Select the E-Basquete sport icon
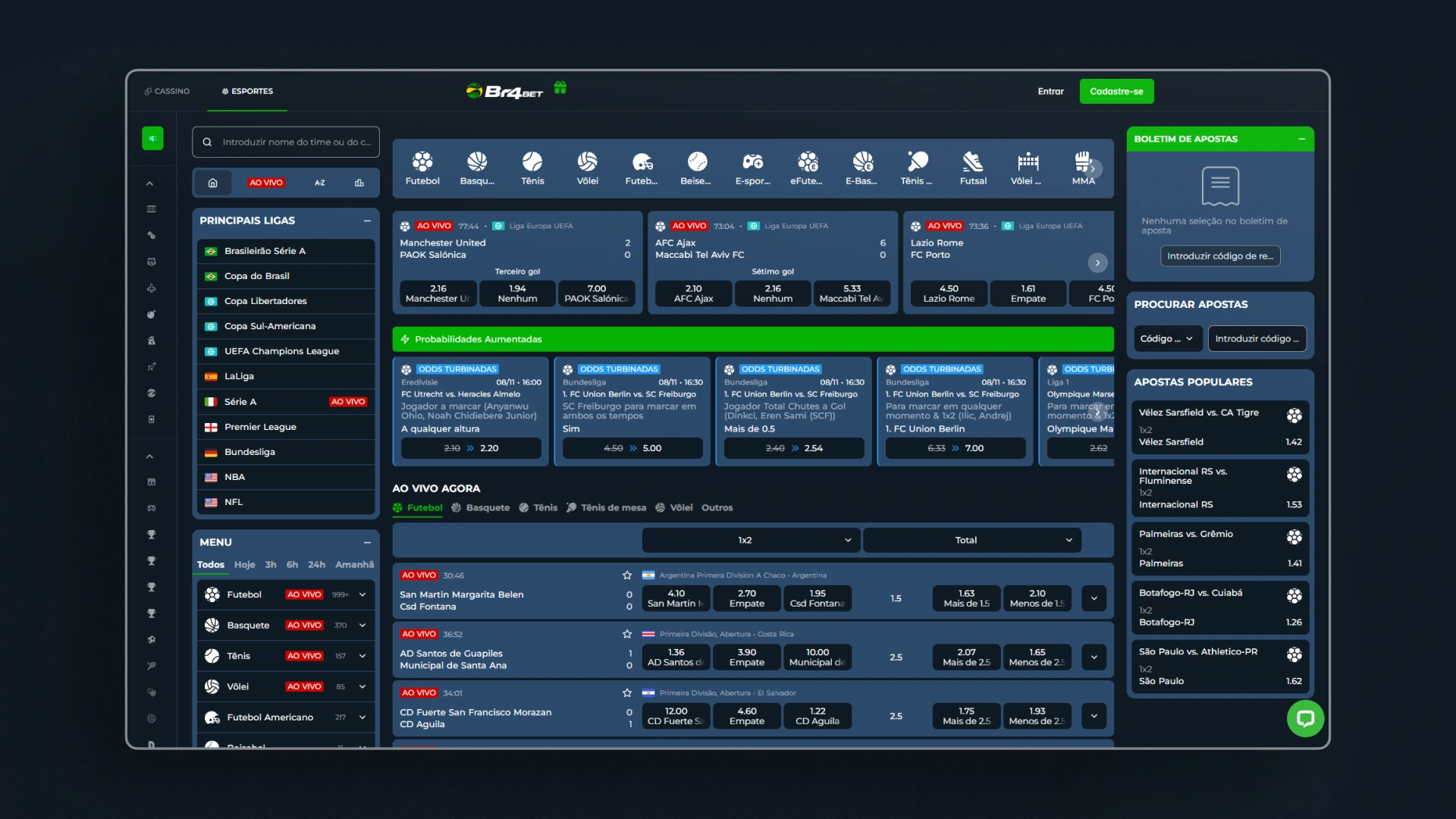 click(862, 168)
